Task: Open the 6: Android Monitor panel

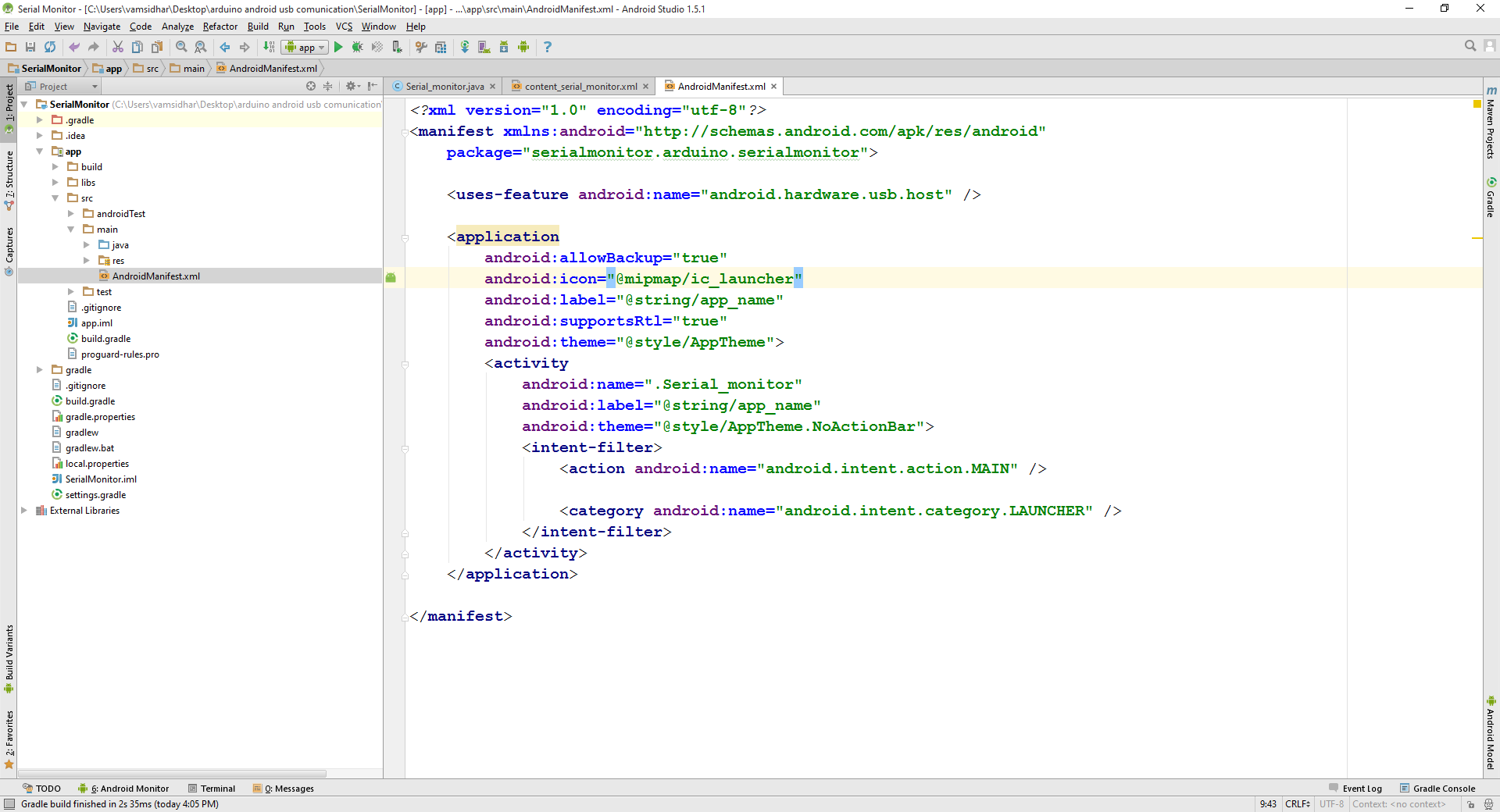Action: 128,789
